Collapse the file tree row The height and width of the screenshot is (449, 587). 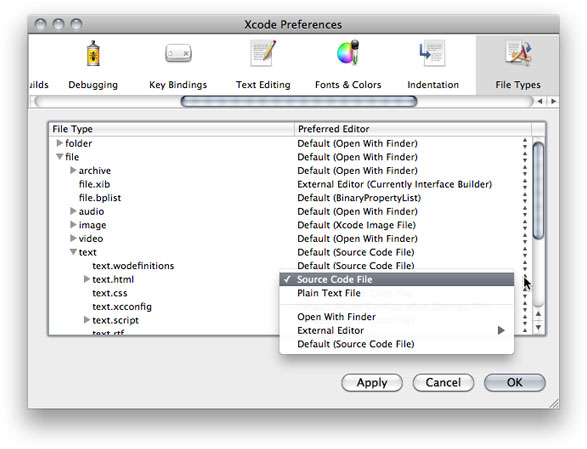coord(60,157)
